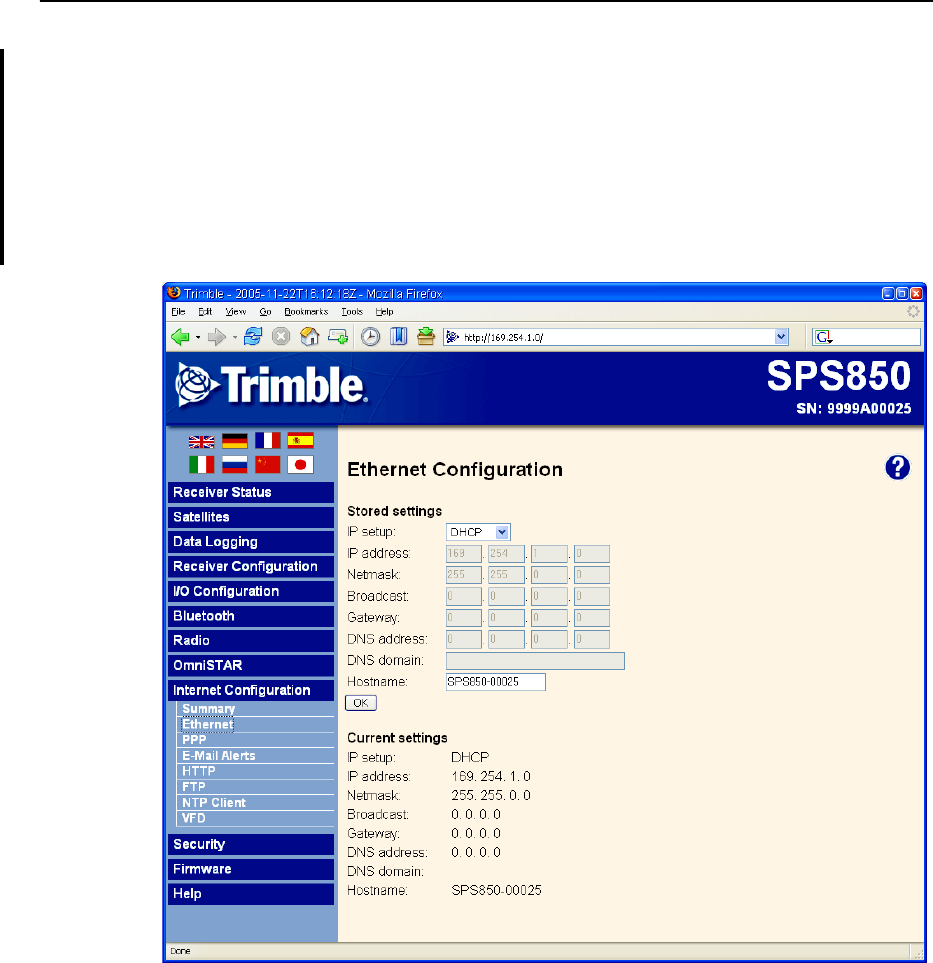The height and width of the screenshot is (963, 933).
Task: Open I/O Configuration section
Action: [251, 591]
